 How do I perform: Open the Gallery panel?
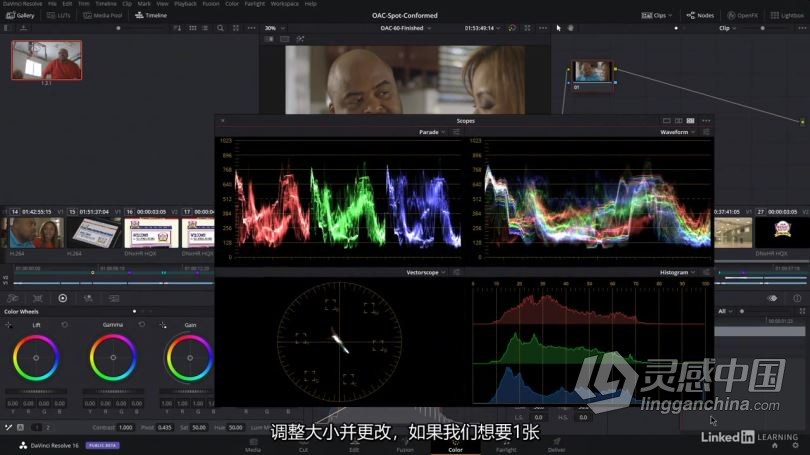click(x=21, y=15)
